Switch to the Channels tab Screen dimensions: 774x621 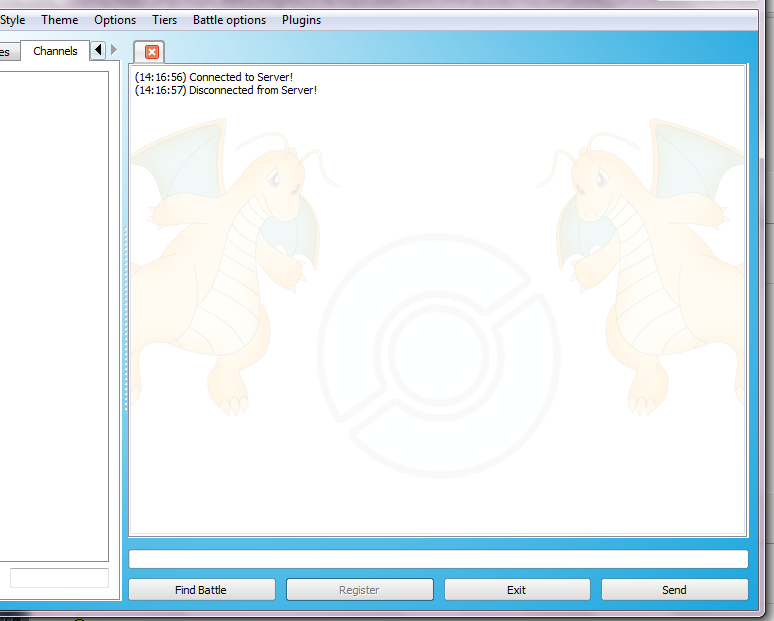[x=55, y=51]
